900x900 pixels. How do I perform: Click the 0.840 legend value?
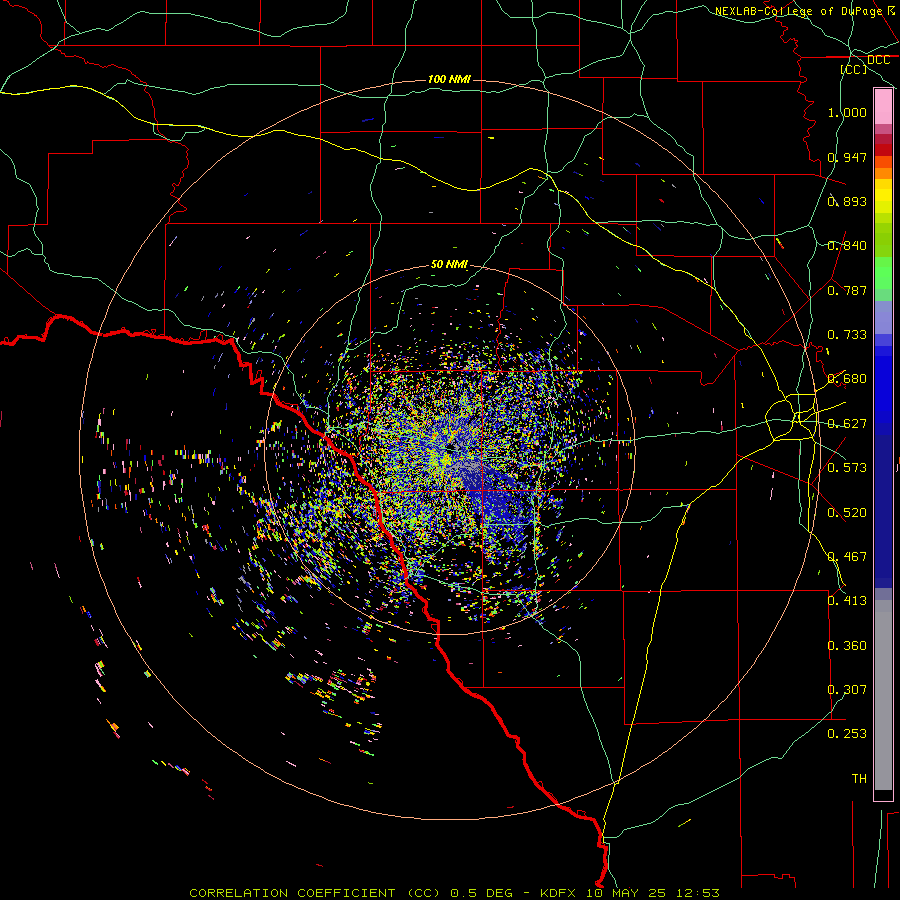click(847, 246)
